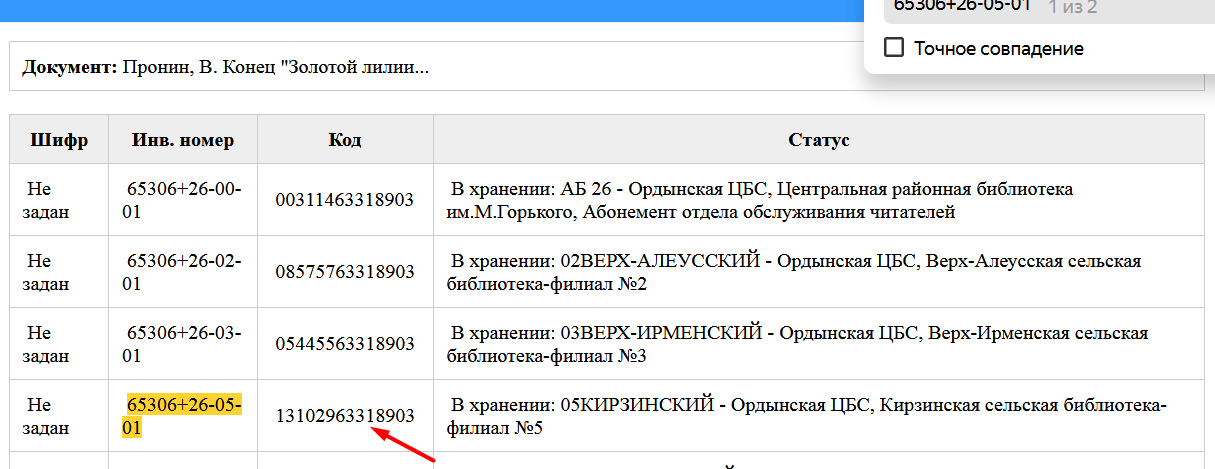Image resolution: width=1215 pixels, height=469 pixels.
Task: Click the 03ВЕРХ-ИРМЕНСКИЙ status text
Action: point(798,344)
